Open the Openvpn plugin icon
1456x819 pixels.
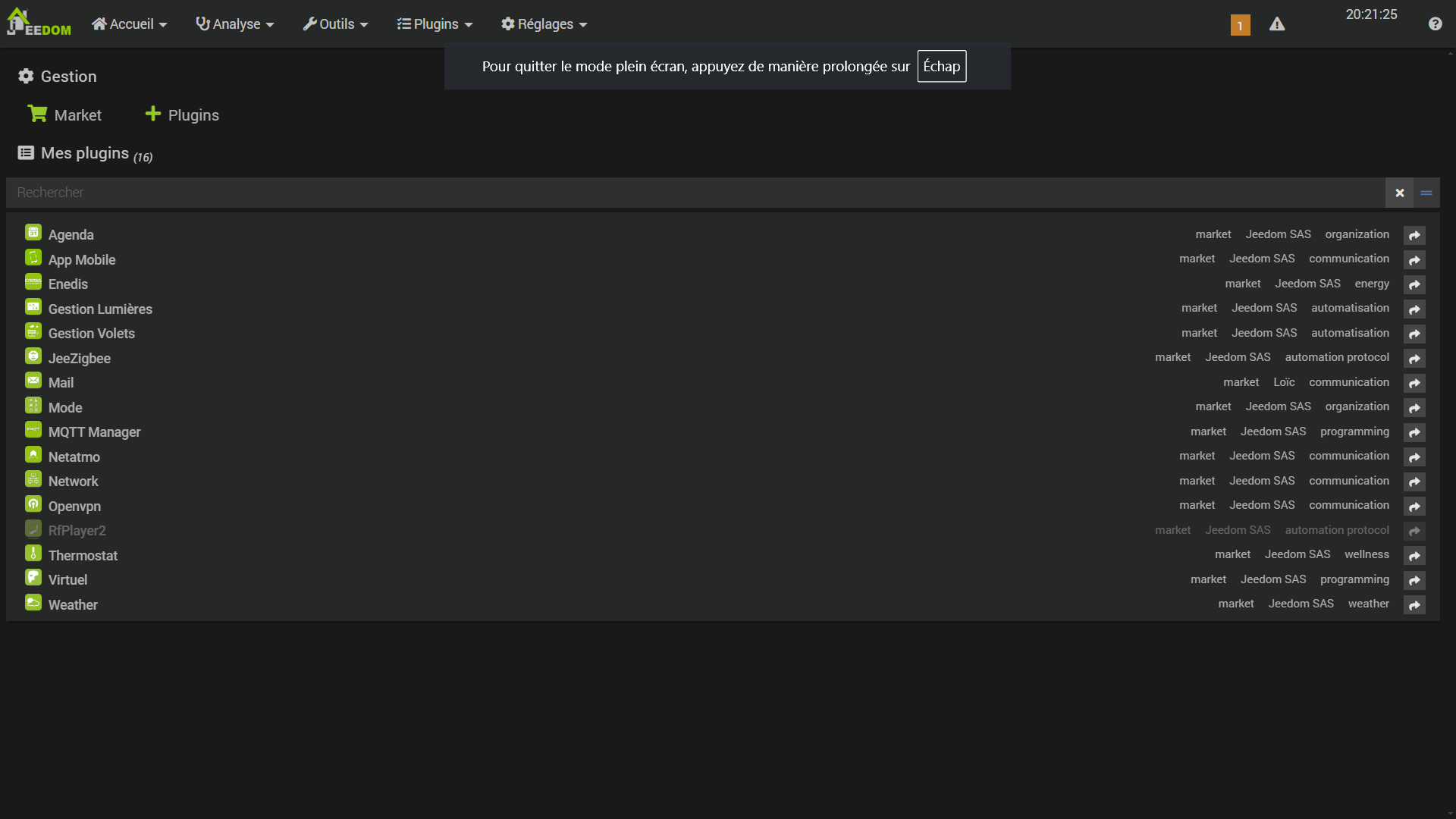pyautogui.click(x=33, y=504)
